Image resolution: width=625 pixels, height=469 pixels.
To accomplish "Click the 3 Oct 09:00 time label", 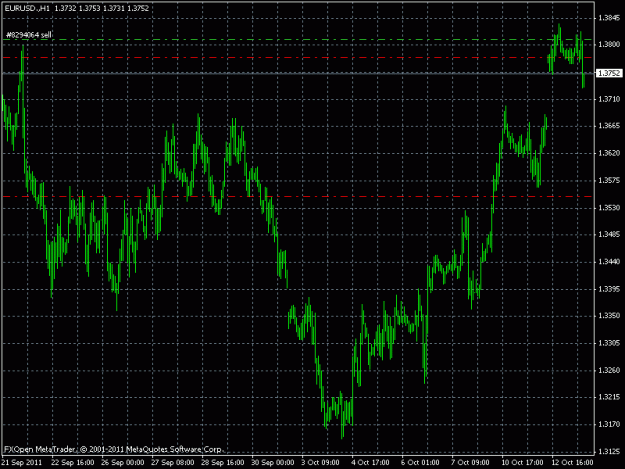I will pos(320,463).
